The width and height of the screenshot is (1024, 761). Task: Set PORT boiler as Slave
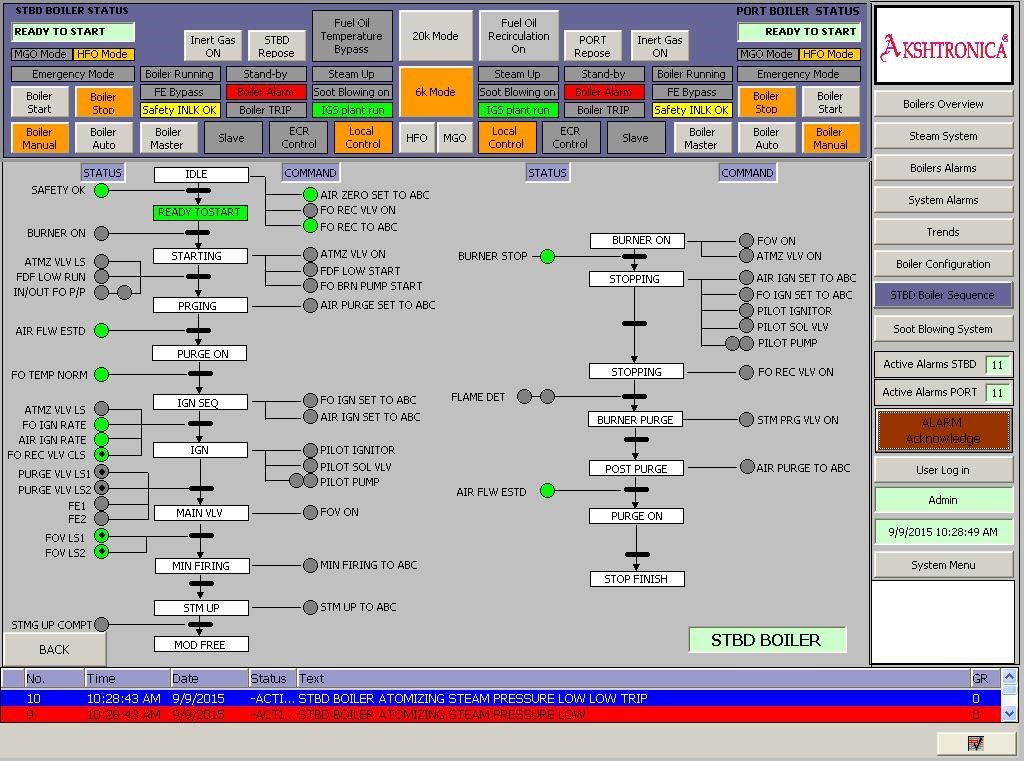pos(636,139)
